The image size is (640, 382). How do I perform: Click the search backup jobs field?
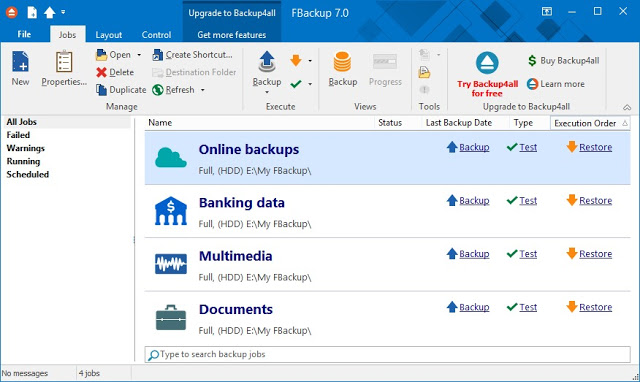tap(387, 354)
